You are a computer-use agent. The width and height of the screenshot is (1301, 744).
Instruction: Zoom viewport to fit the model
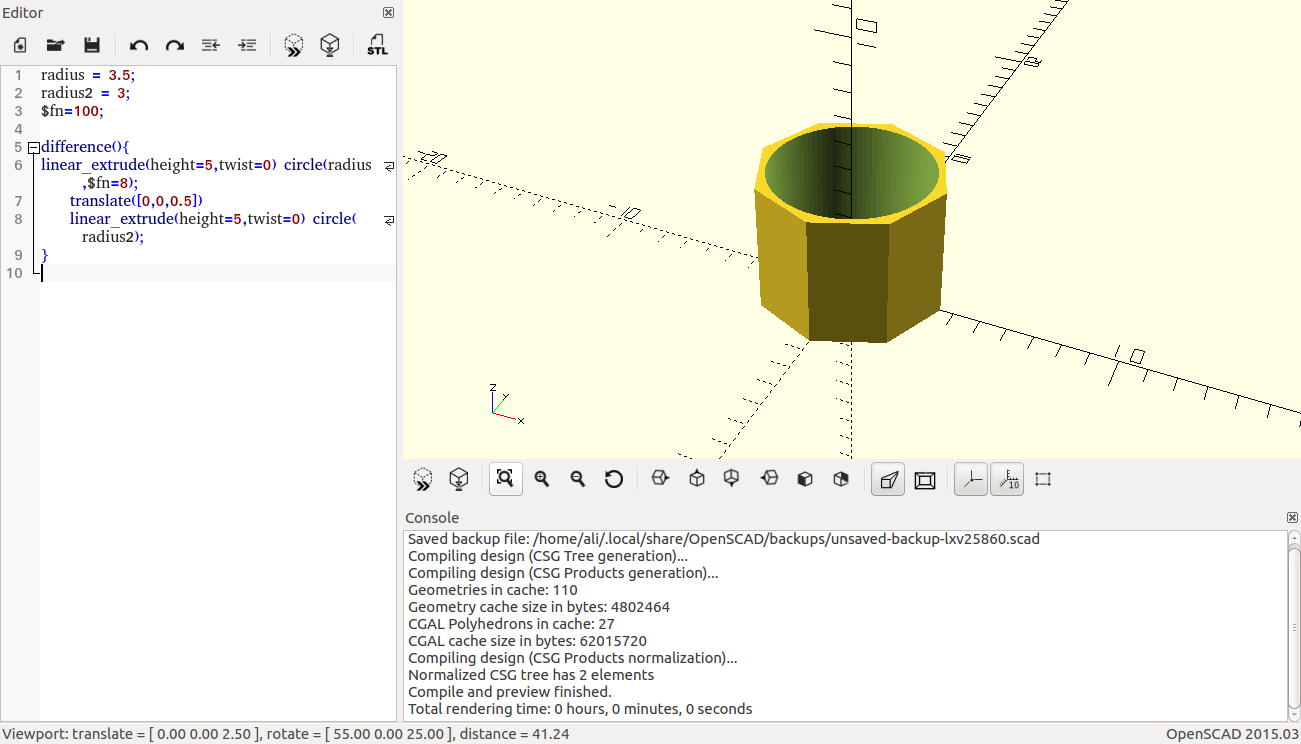point(505,479)
